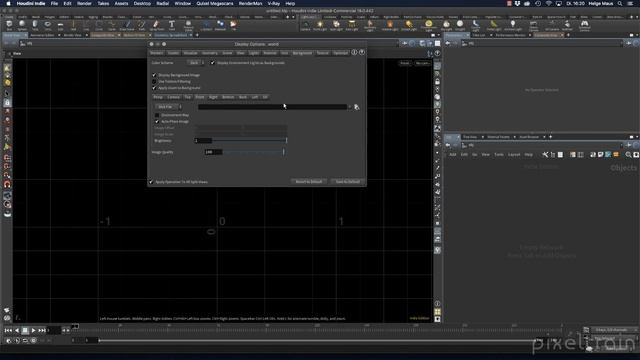The height and width of the screenshot is (360, 640).
Task: Click the background image file path field
Action: 272,107
